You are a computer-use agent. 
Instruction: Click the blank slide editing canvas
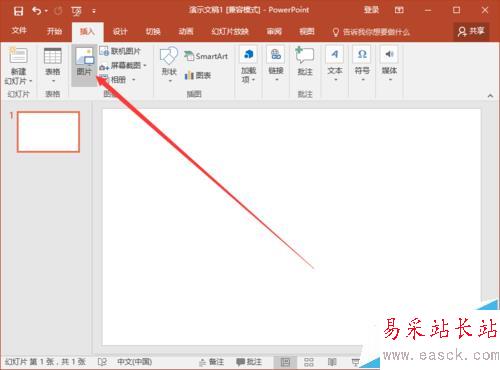point(291,227)
